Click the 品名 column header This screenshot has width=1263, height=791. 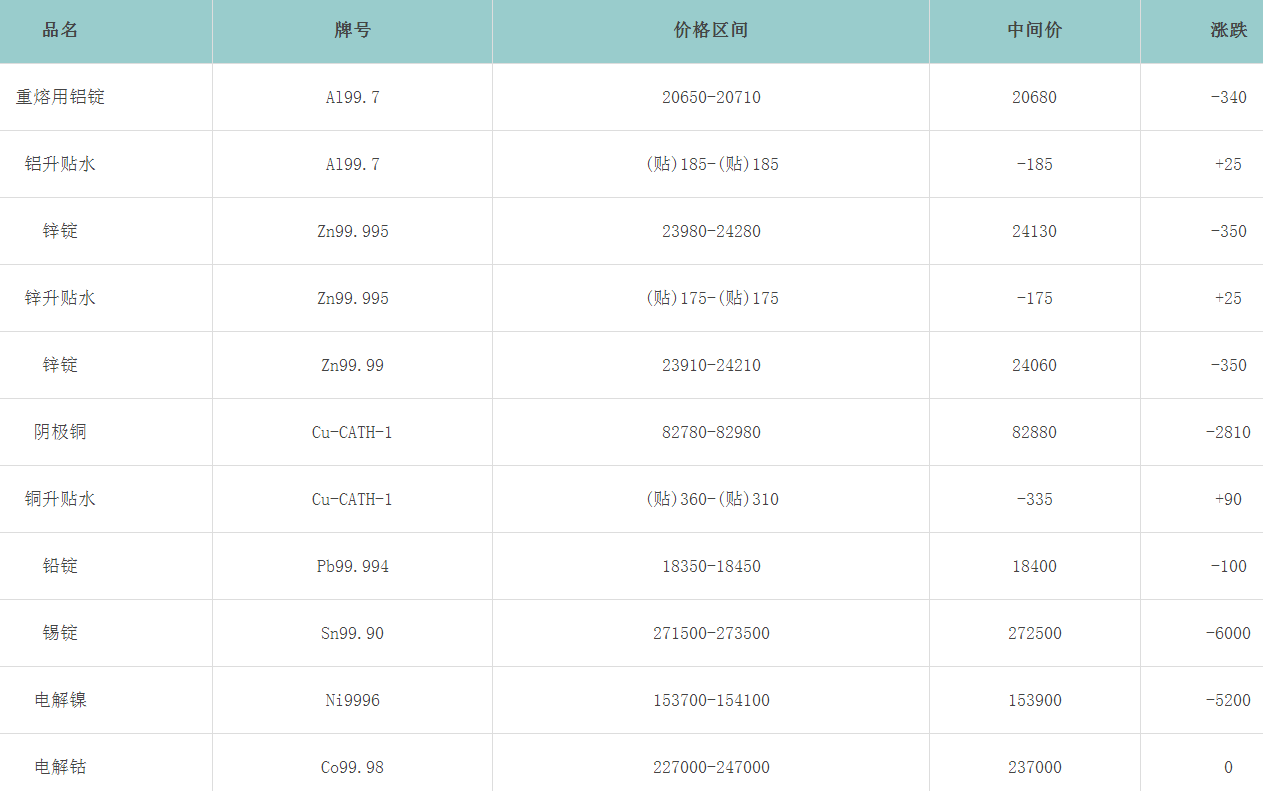(x=60, y=30)
